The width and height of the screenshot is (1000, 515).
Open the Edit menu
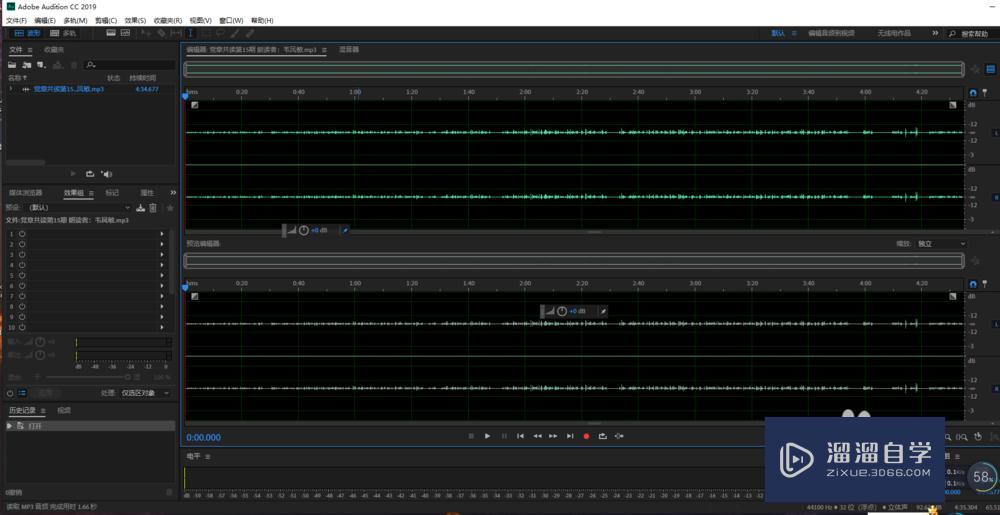[x=45, y=20]
